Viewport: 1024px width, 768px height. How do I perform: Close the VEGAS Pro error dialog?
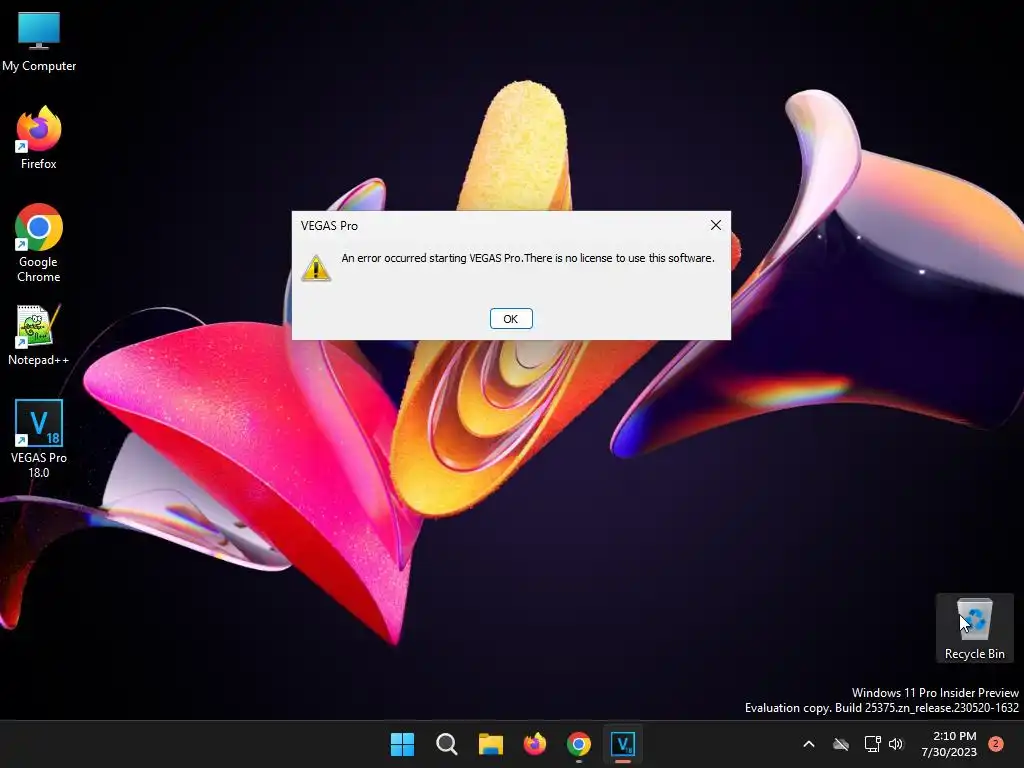click(x=716, y=225)
